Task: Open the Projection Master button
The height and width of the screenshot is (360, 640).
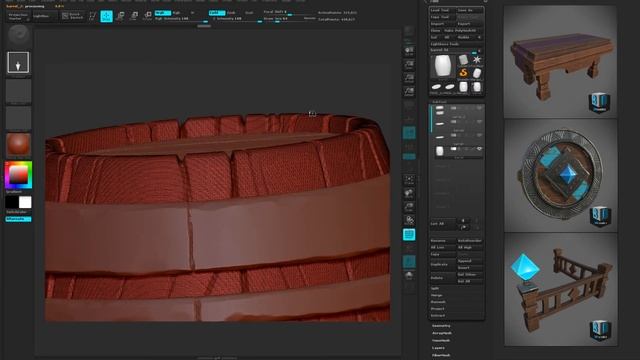Action: pyautogui.click(x=18, y=16)
